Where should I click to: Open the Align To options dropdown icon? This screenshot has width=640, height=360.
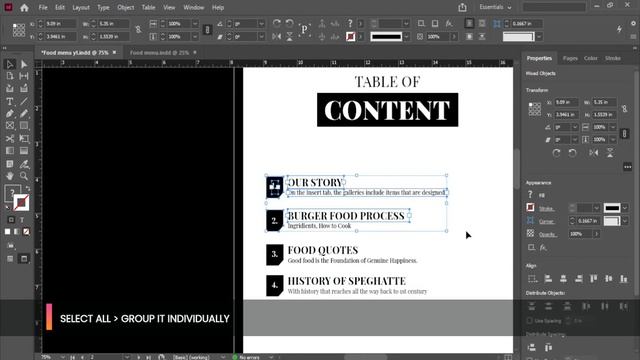pos(532,279)
